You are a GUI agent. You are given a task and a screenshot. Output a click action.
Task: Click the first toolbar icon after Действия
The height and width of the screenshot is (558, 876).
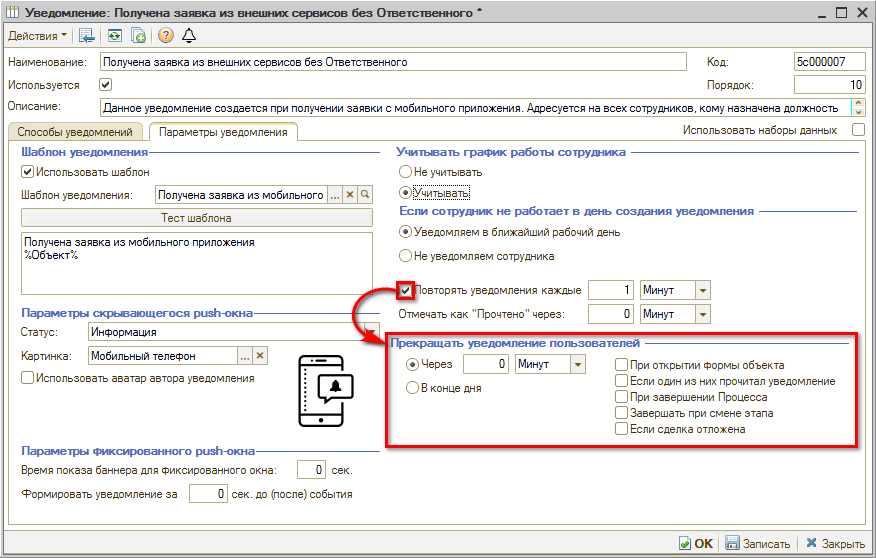[x=88, y=35]
